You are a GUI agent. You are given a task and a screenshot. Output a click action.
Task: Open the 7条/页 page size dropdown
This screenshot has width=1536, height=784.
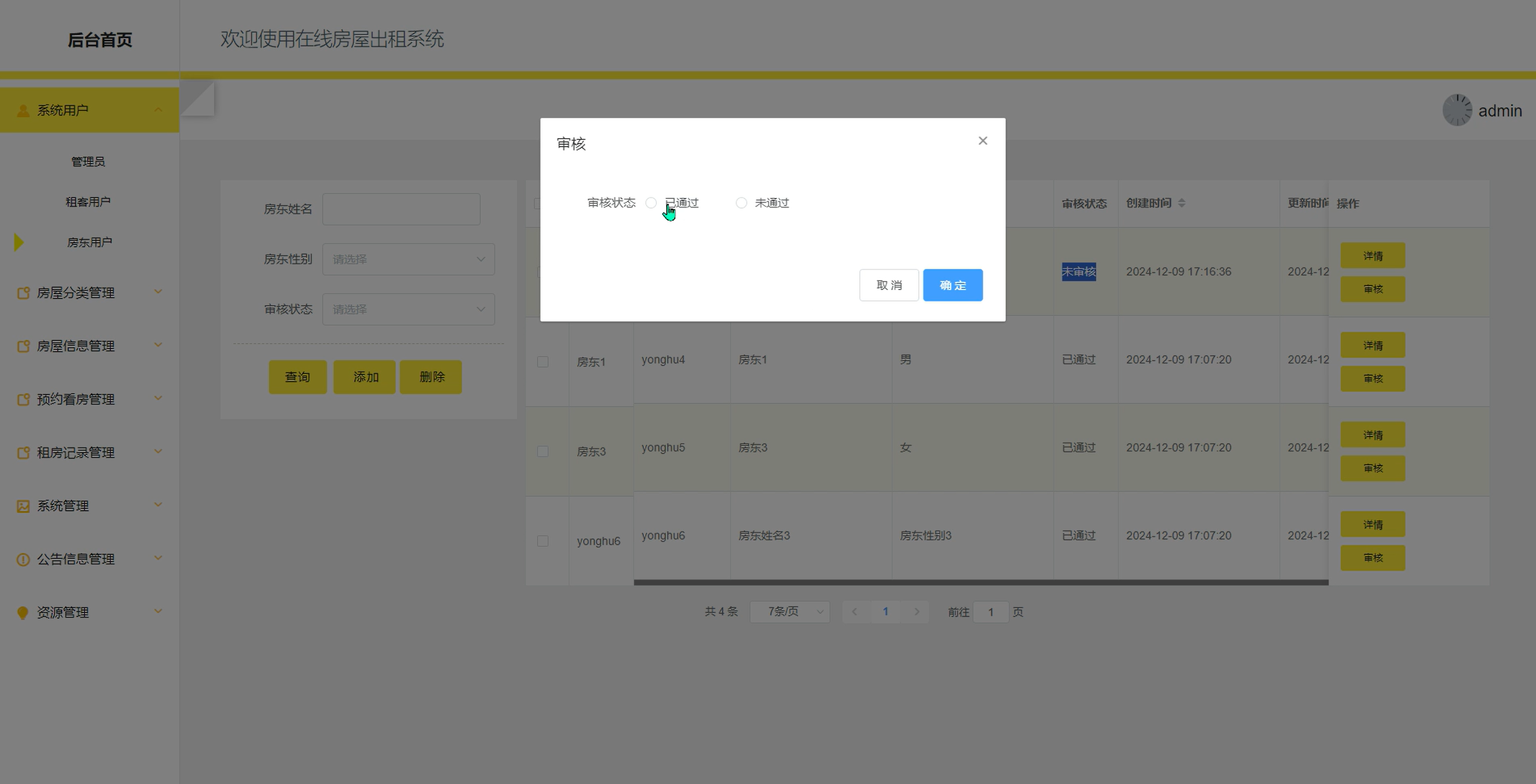click(789, 612)
